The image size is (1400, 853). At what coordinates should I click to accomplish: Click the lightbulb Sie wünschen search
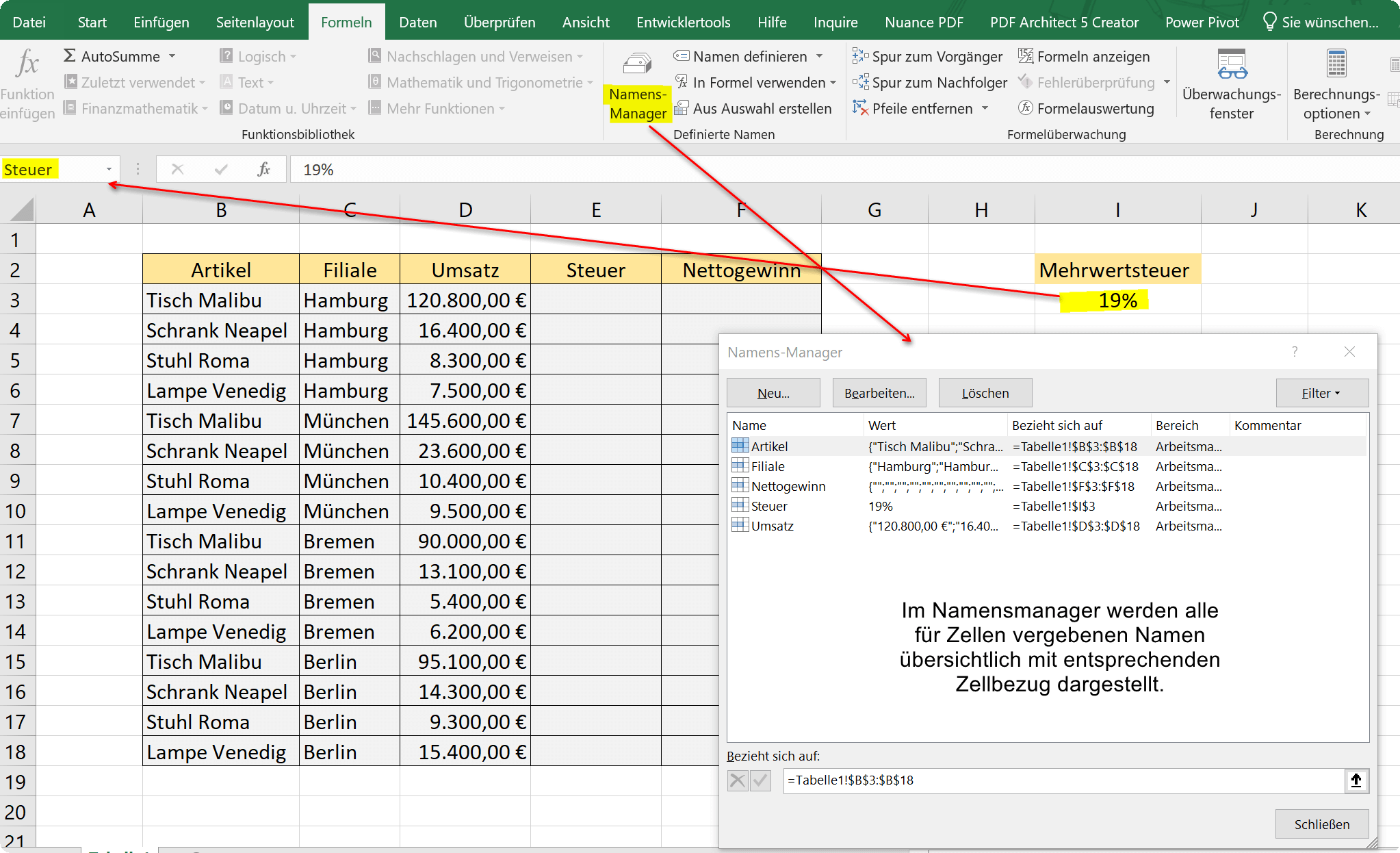click(1320, 22)
